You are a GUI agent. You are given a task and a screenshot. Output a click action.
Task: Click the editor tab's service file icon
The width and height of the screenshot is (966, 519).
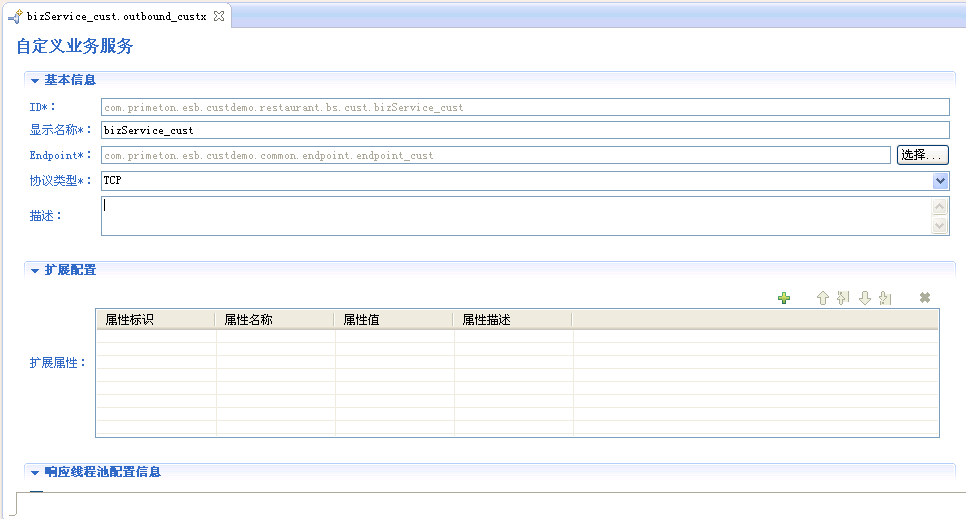[x=15, y=17]
